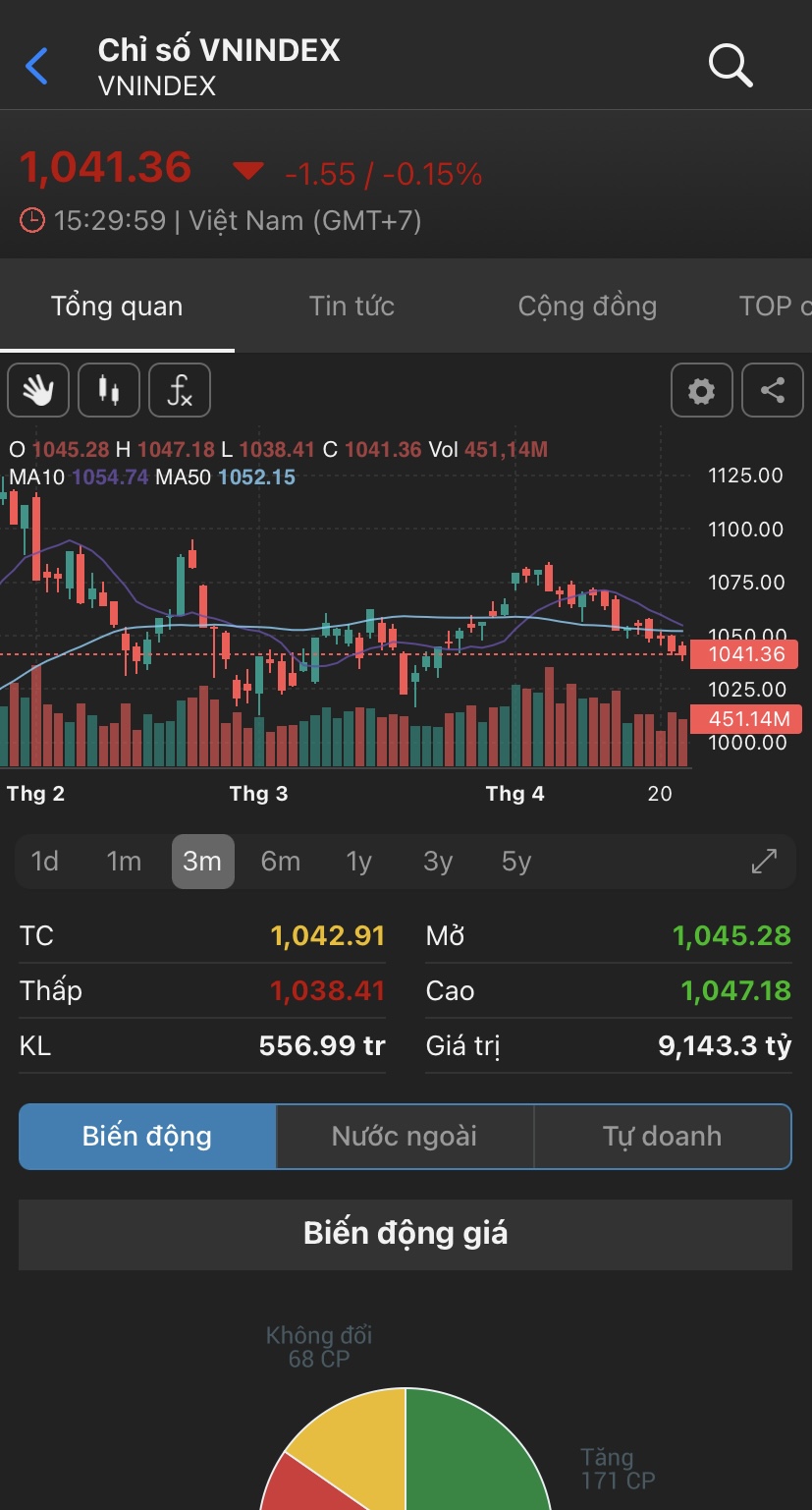812x1510 pixels.
Task: Select the hand pan tool
Action: (x=38, y=391)
